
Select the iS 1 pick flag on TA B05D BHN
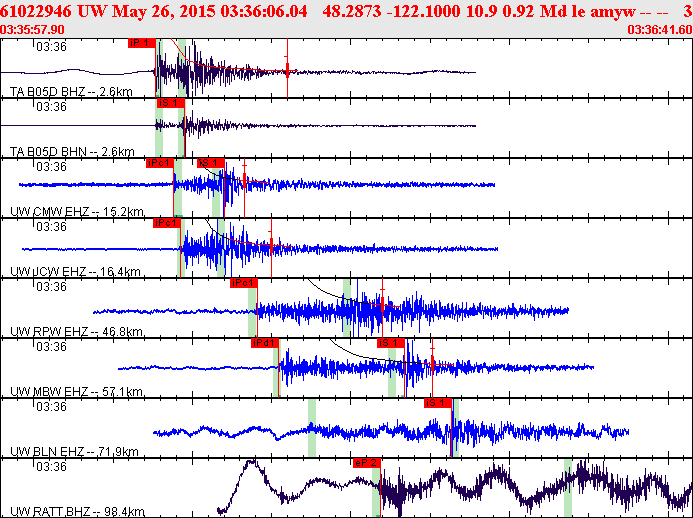tap(170, 103)
